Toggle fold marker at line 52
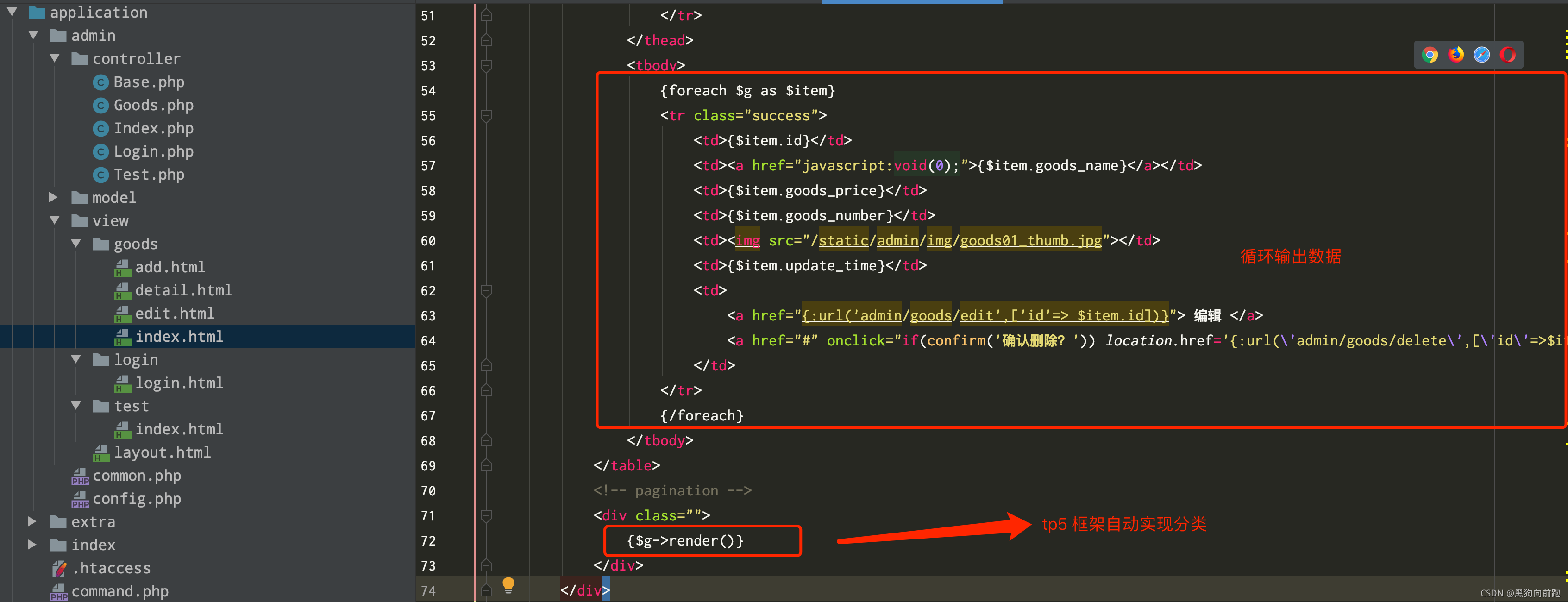This screenshot has height=602, width=1568. [x=486, y=40]
